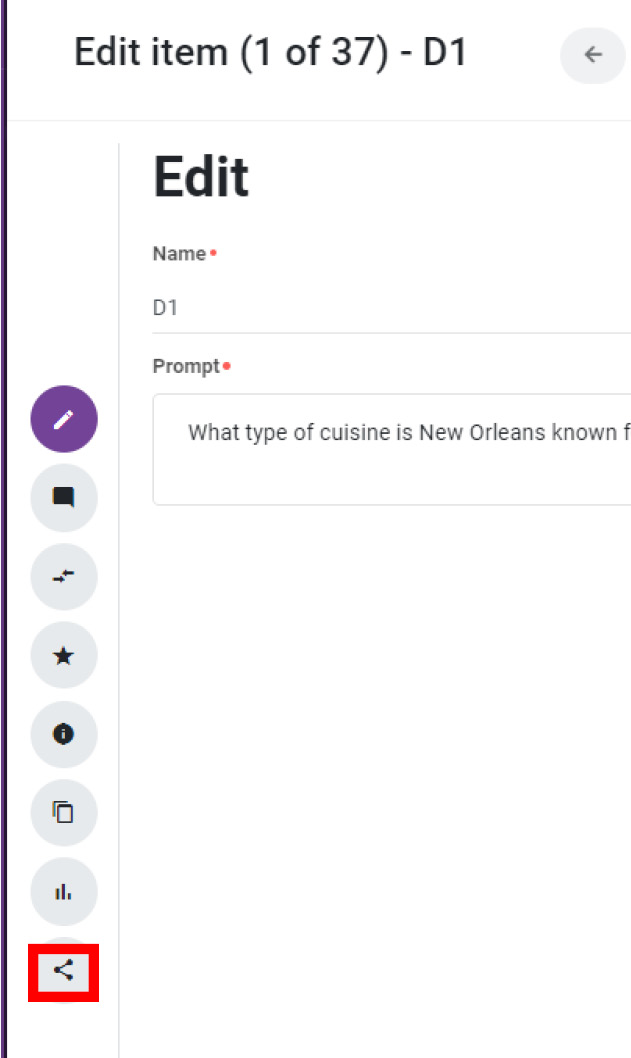Click the compare arrows sidebar icon
631x1058 pixels.
(64, 577)
